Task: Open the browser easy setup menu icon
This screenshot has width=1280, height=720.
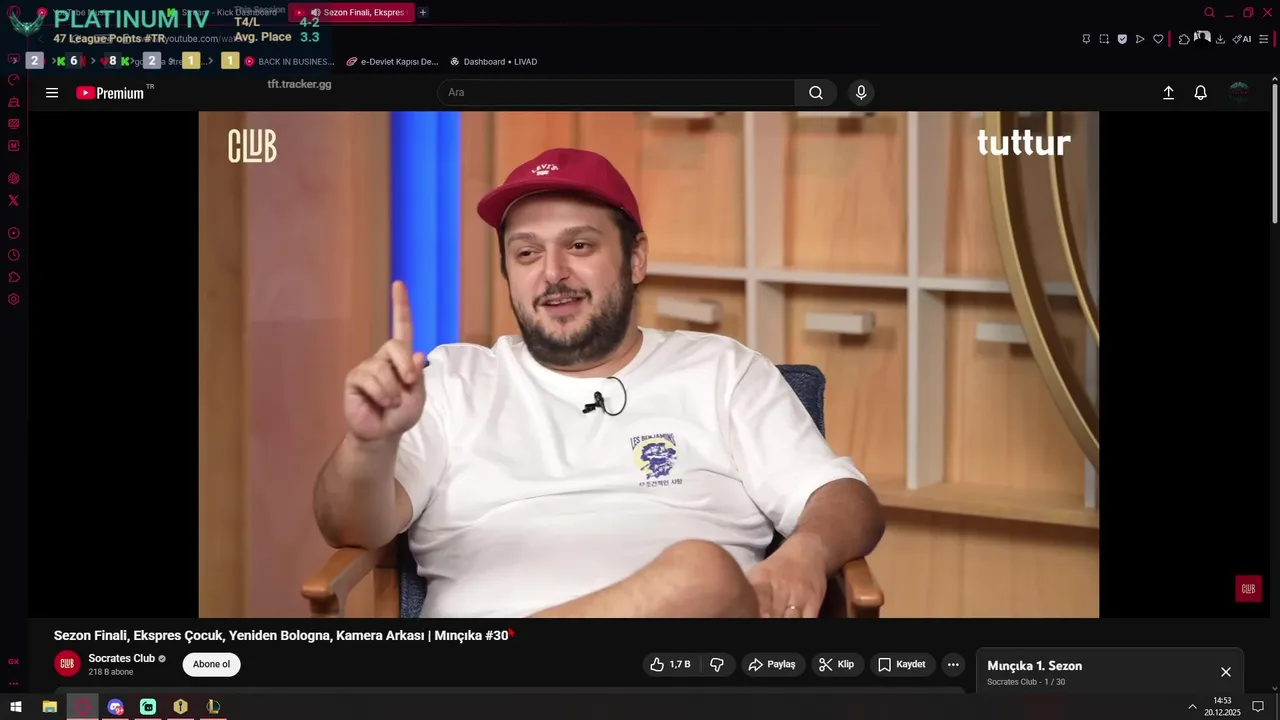Action: point(1265,39)
